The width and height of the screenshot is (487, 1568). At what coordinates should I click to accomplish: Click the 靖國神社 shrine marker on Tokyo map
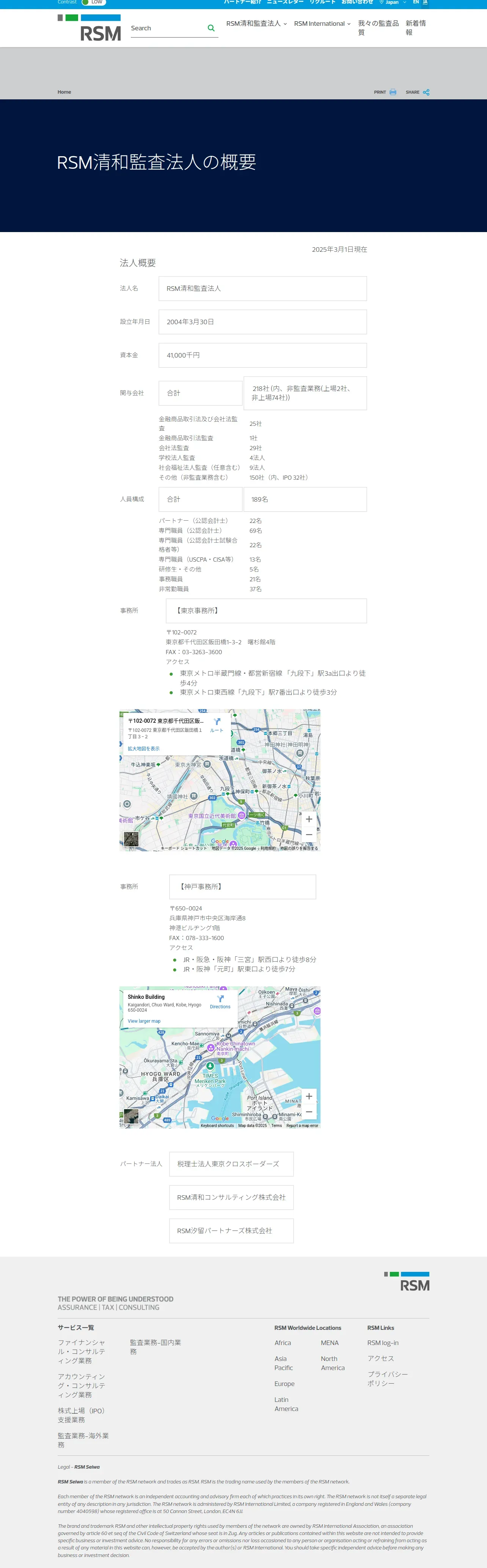193,796
